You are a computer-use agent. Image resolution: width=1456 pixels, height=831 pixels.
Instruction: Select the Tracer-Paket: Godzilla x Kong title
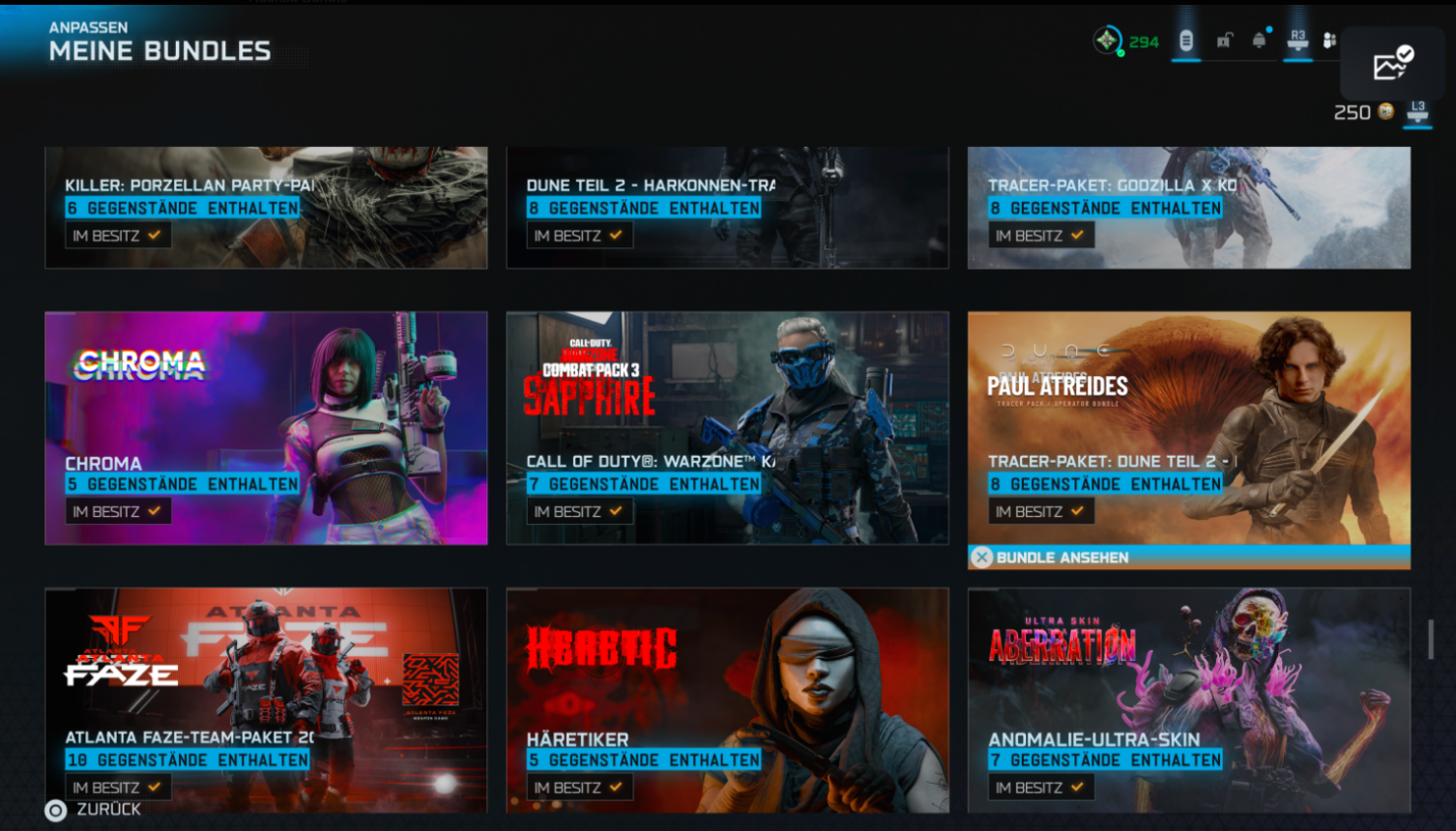coord(1113,186)
